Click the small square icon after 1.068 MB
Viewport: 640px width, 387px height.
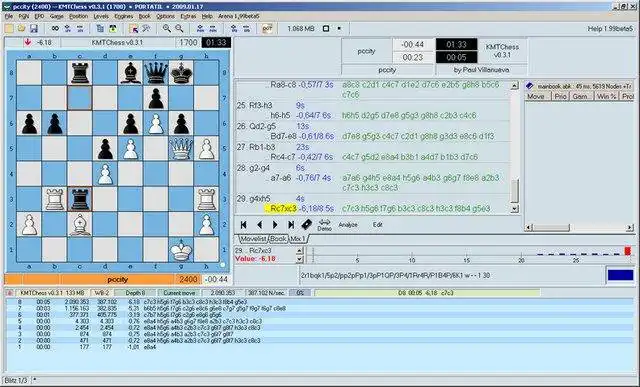click(326, 29)
